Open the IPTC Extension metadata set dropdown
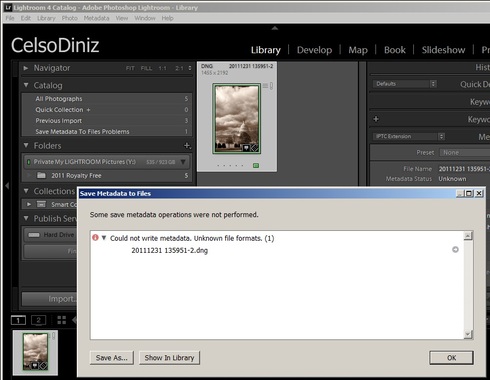The width and height of the screenshot is (490, 380). (x=408, y=136)
